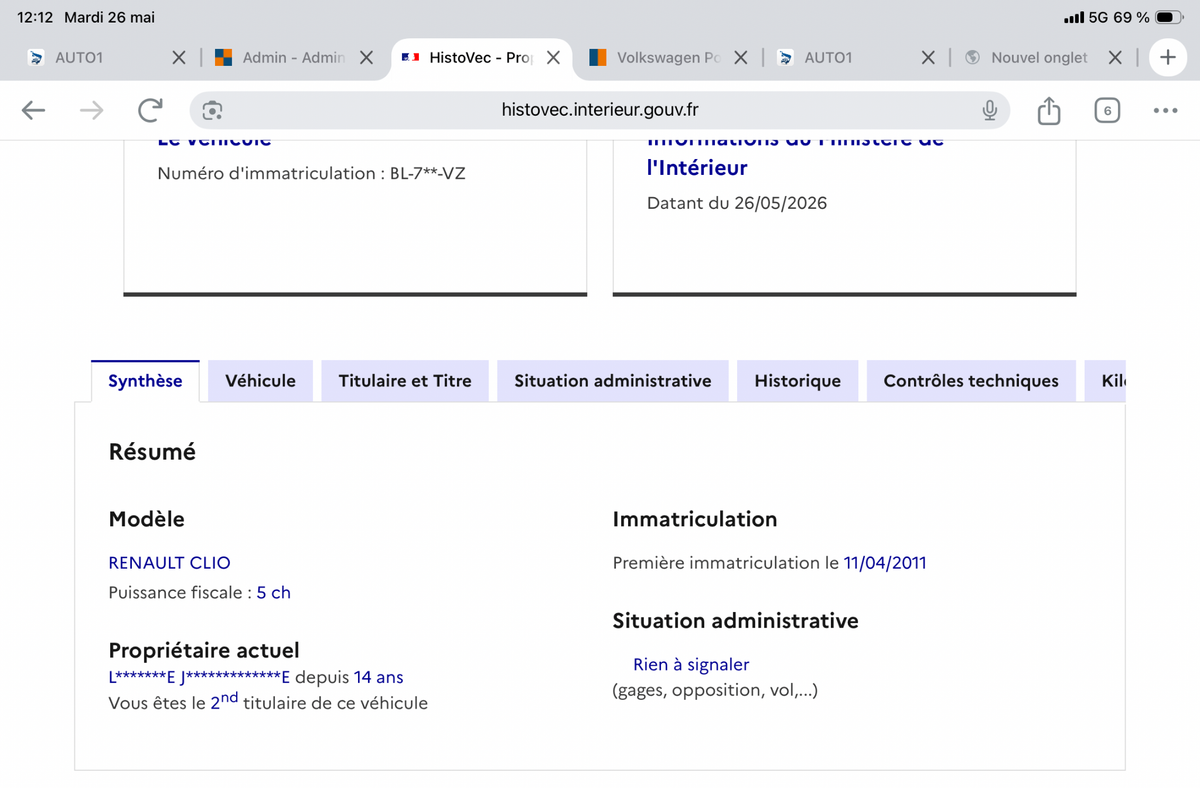Switch to the Admin browser tab
Viewport: 1200px width, 788px height.
(x=280, y=58)
